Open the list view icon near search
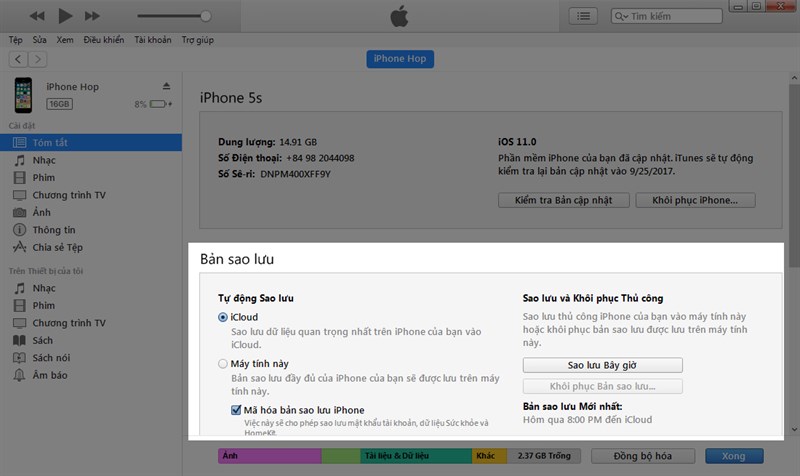Screen dimensions: 800x476 583,16
